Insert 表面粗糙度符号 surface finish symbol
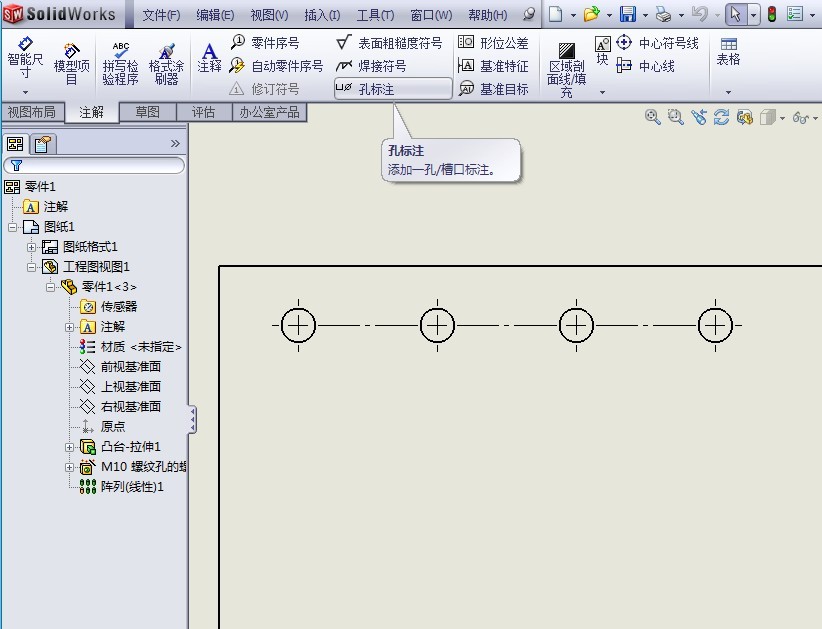This screenshot has height=629, width=822. click(388, 43)
